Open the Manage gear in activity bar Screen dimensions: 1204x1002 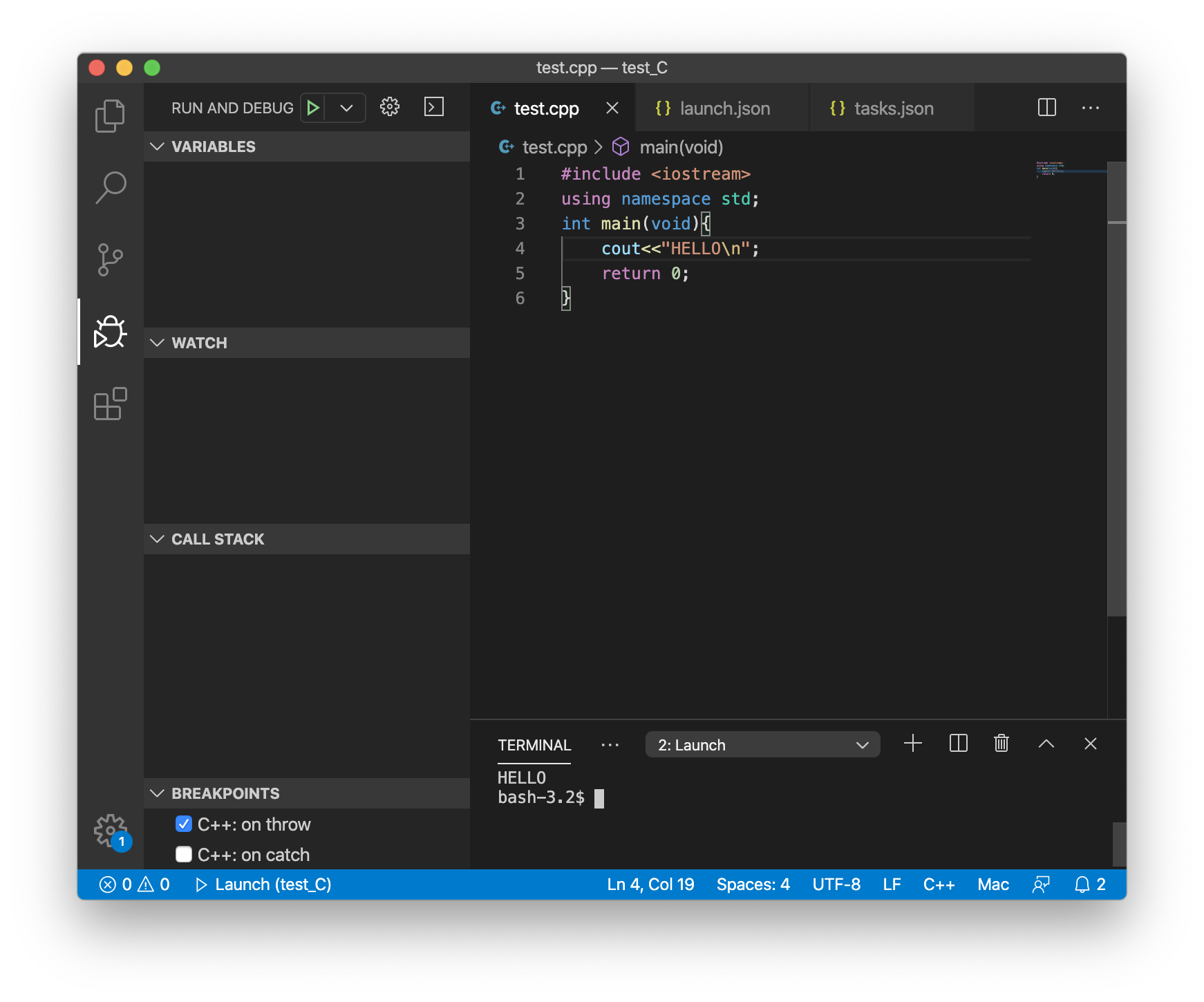[x=111, y=831]
